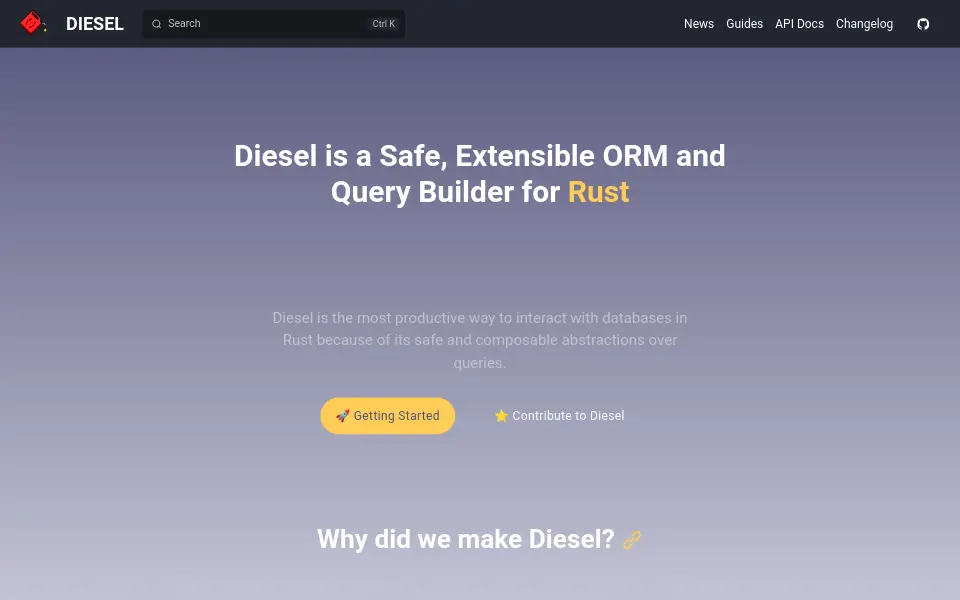Image resolution: width=960 pixels, height=600 pixels.
Task: Click the Getting Started button
Action: [388, 416]
